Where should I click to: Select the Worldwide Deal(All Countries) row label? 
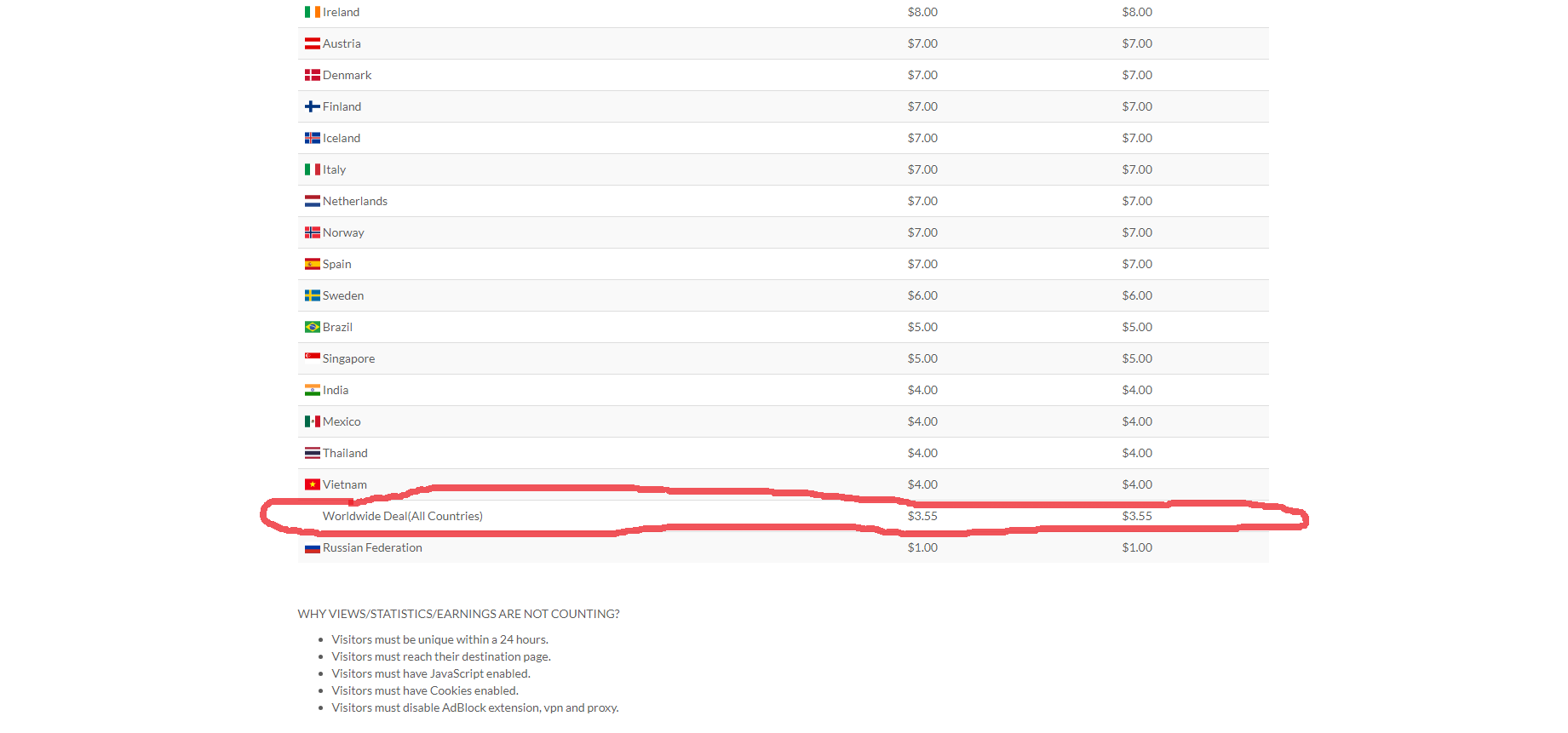402,516
